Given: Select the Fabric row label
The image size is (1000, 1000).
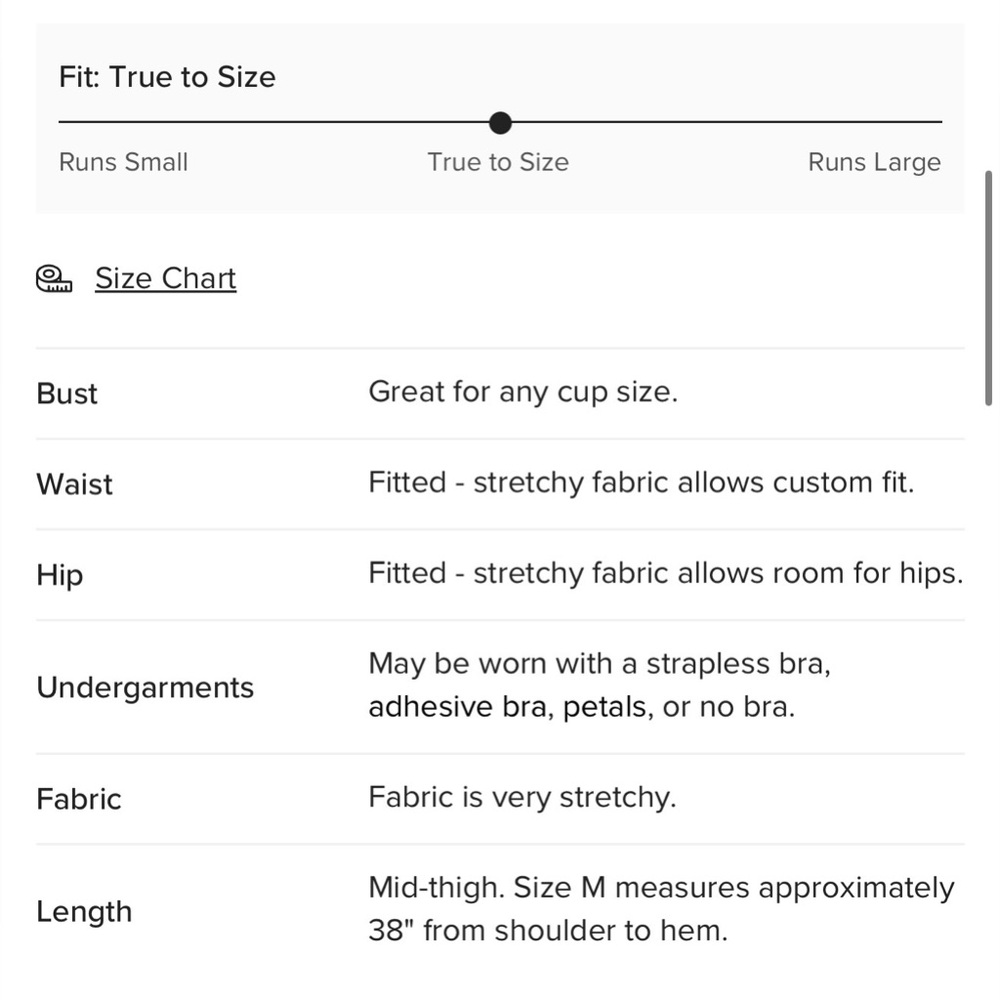Looking at the screenshot, I should (x=79, y=799).
